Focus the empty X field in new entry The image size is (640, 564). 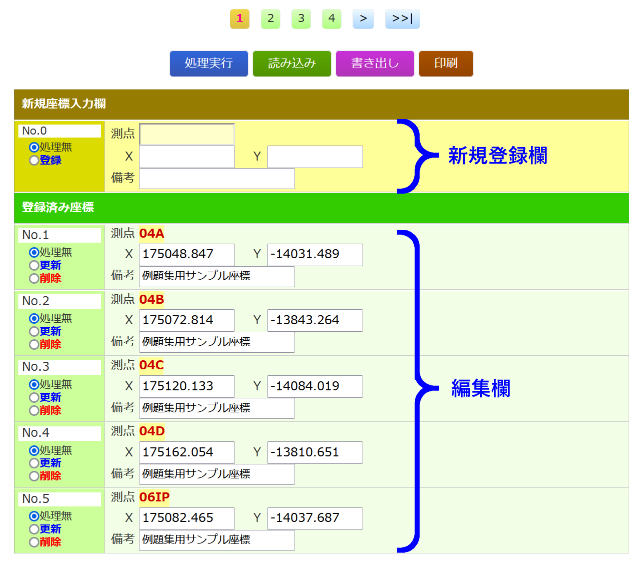coord(187,156)
